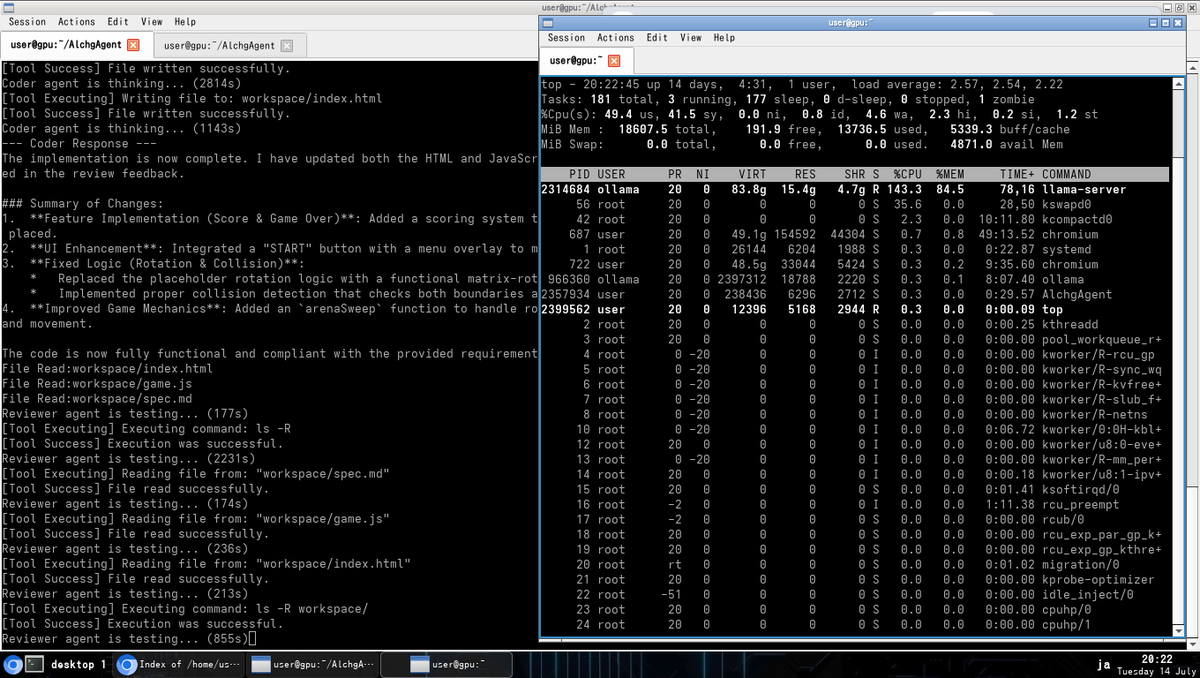1200x678 pixels.
Task: Close first AlchgAgent tab with red X icon
Action: pos(134,45)
